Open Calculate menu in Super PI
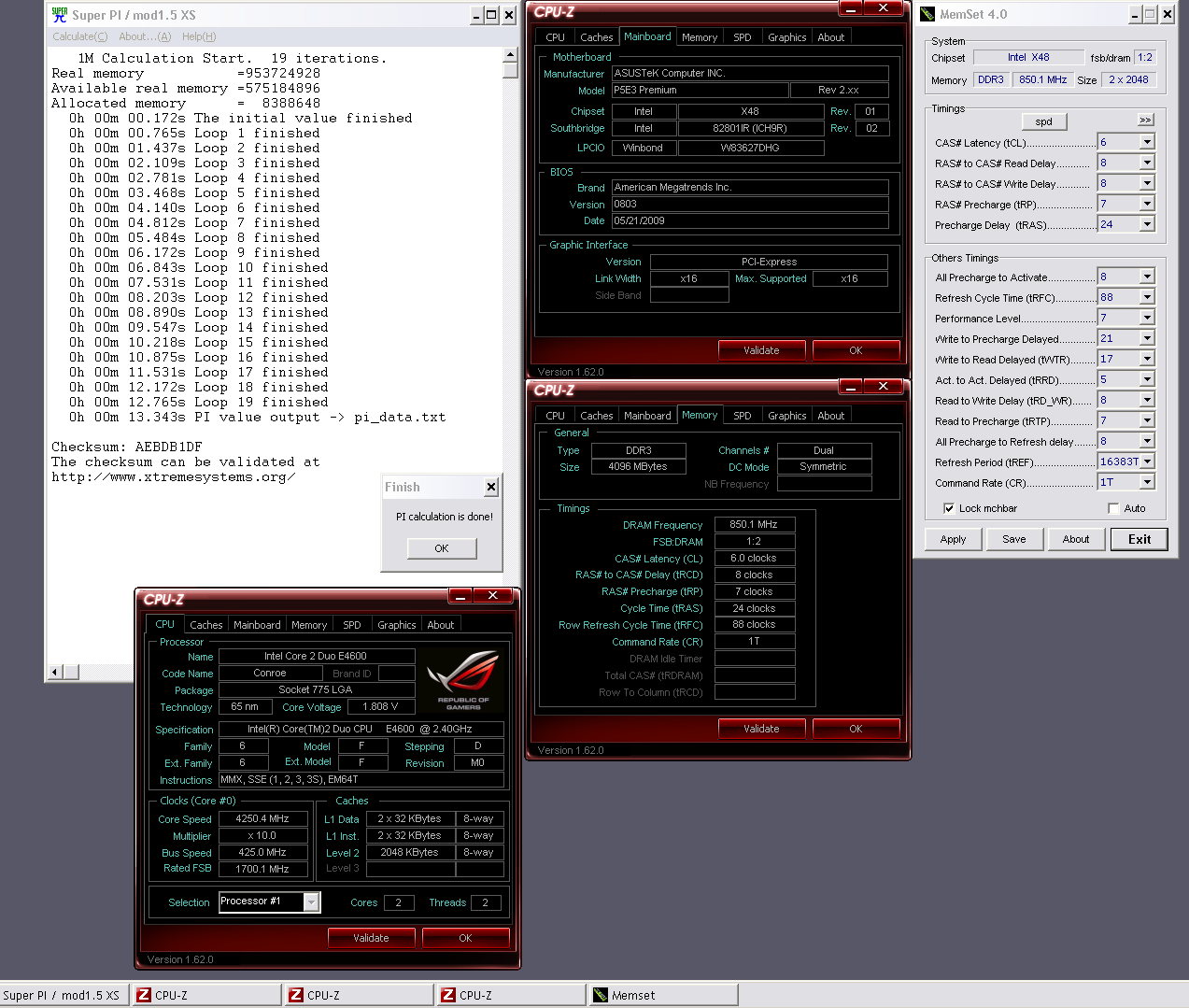 79,36
